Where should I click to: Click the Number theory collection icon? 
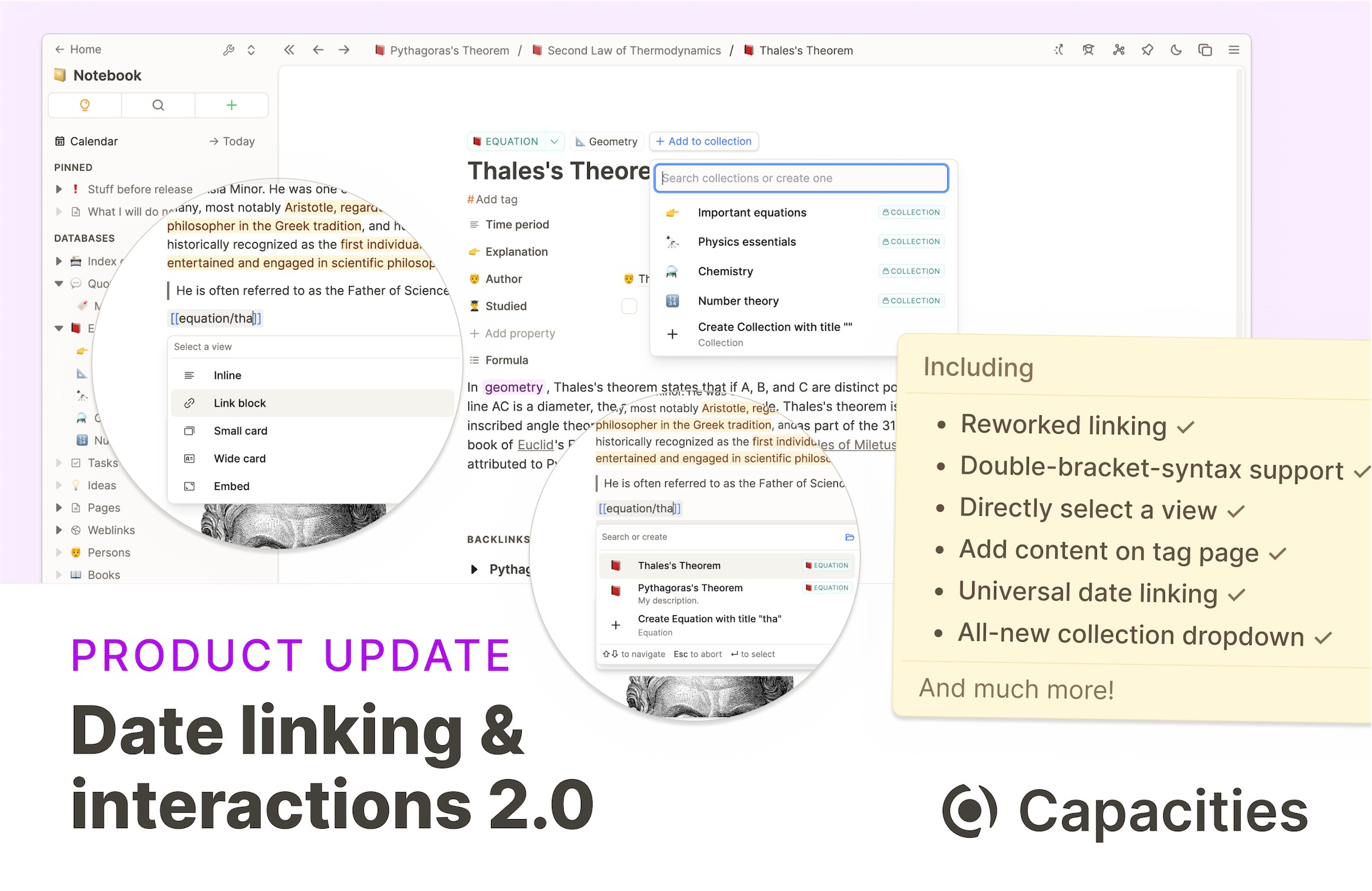[x=672, y=300]
